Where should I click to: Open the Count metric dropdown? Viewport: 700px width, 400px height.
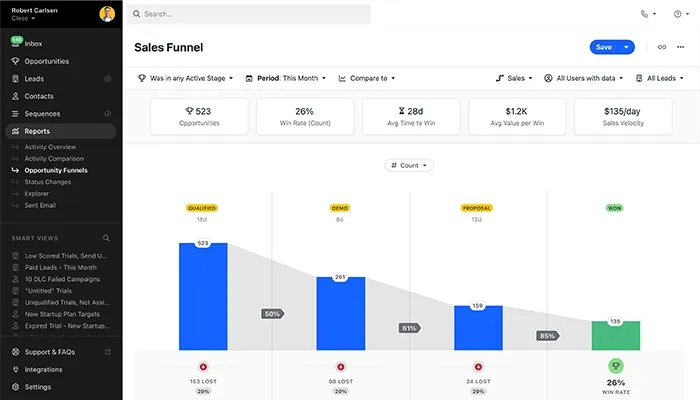click(409, 165)
